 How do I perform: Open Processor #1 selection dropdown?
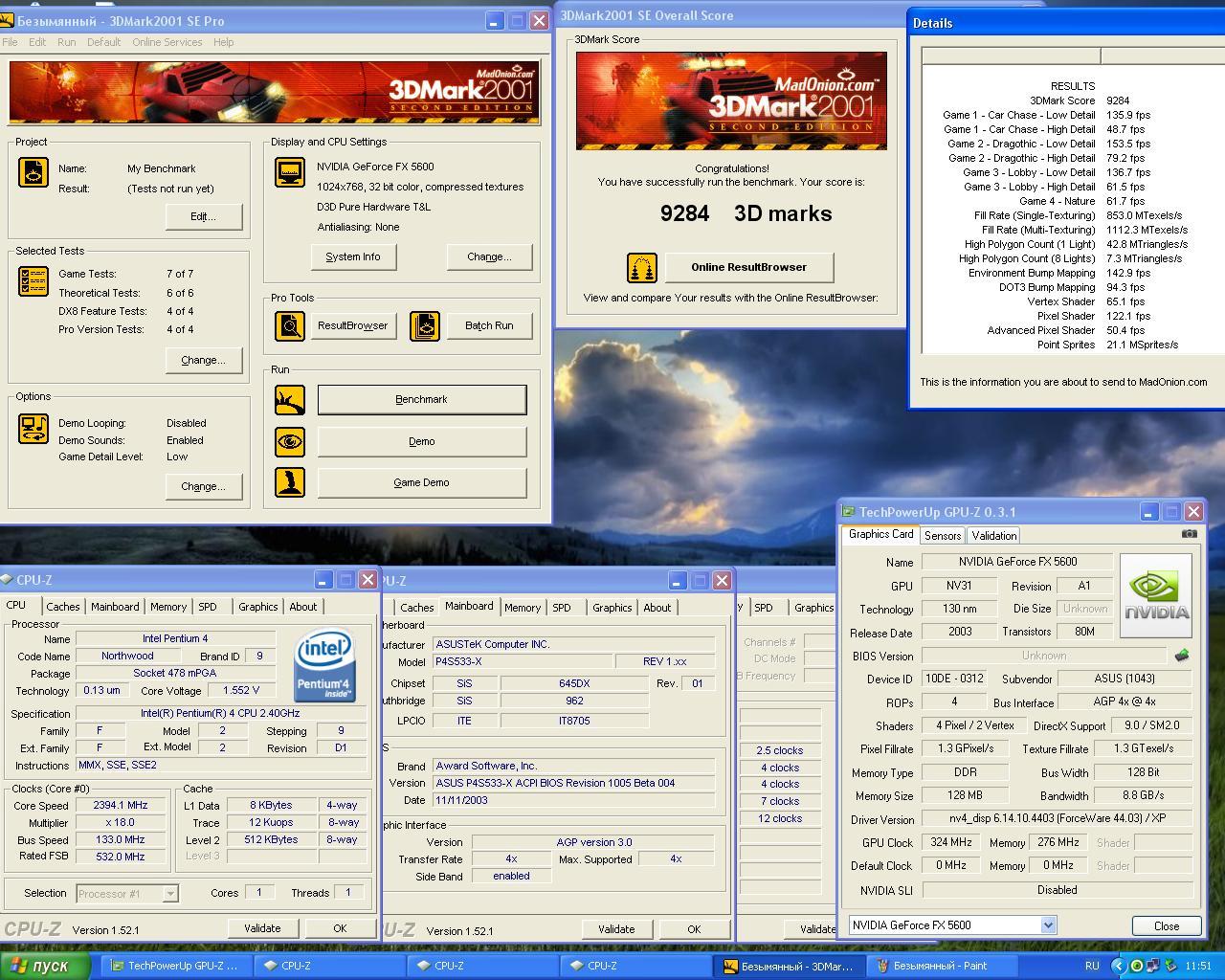127,893
